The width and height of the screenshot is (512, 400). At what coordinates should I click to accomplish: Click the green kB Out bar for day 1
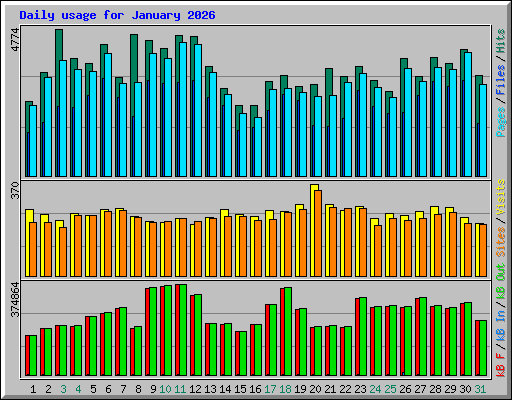pyautogui.click(x=33, y=356)
